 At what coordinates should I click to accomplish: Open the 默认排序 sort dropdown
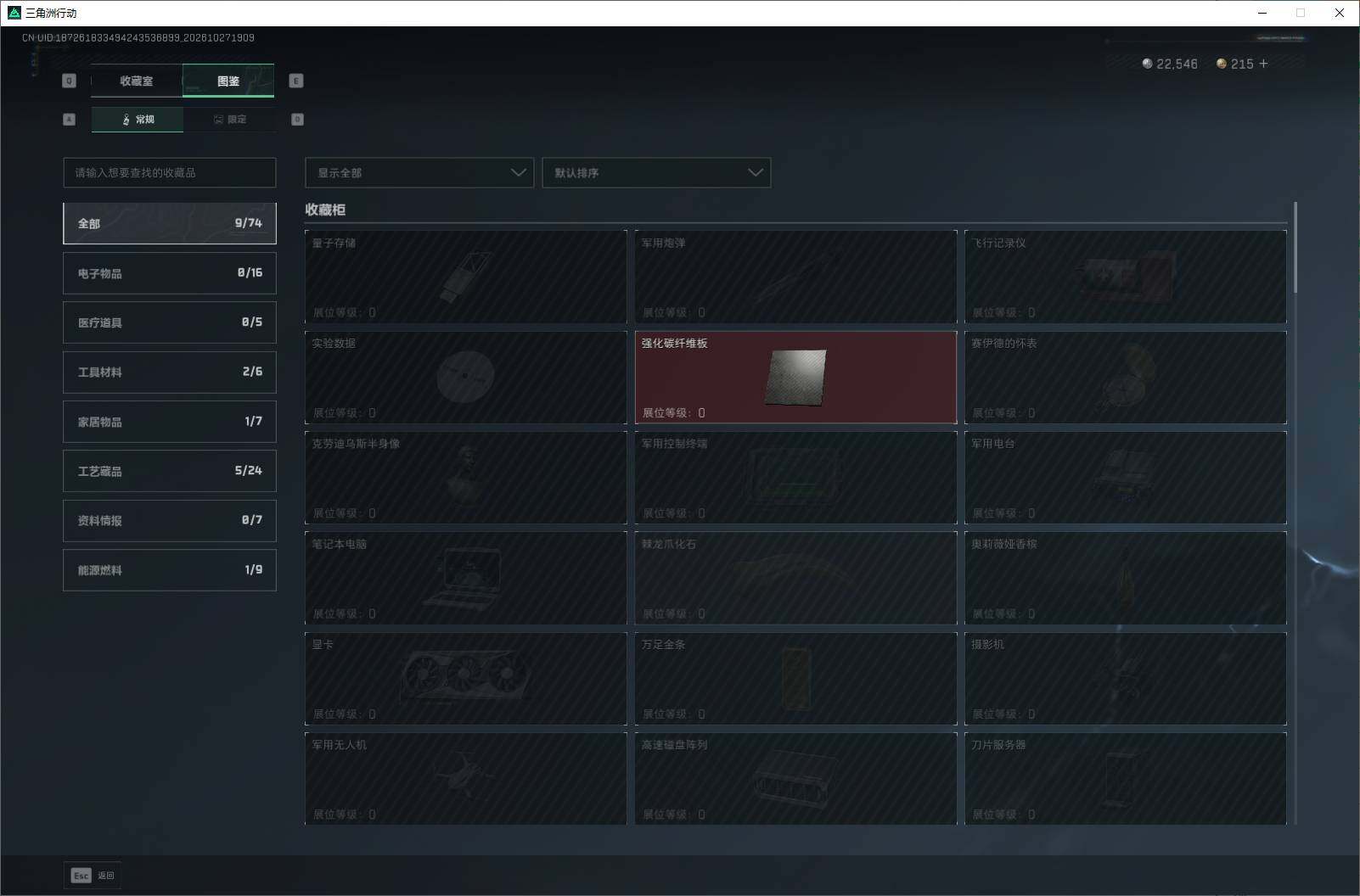point(656,172)
